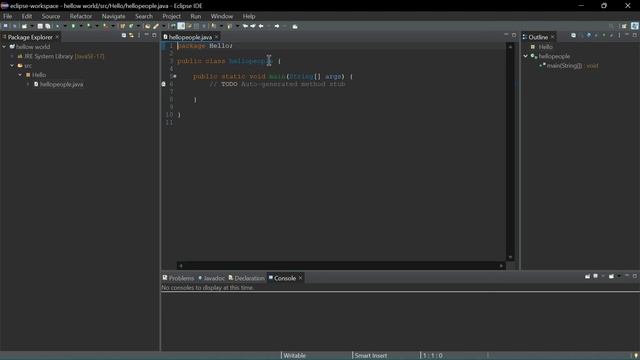Open the Run menu
The image size is (640, 360).
[196, 16]
